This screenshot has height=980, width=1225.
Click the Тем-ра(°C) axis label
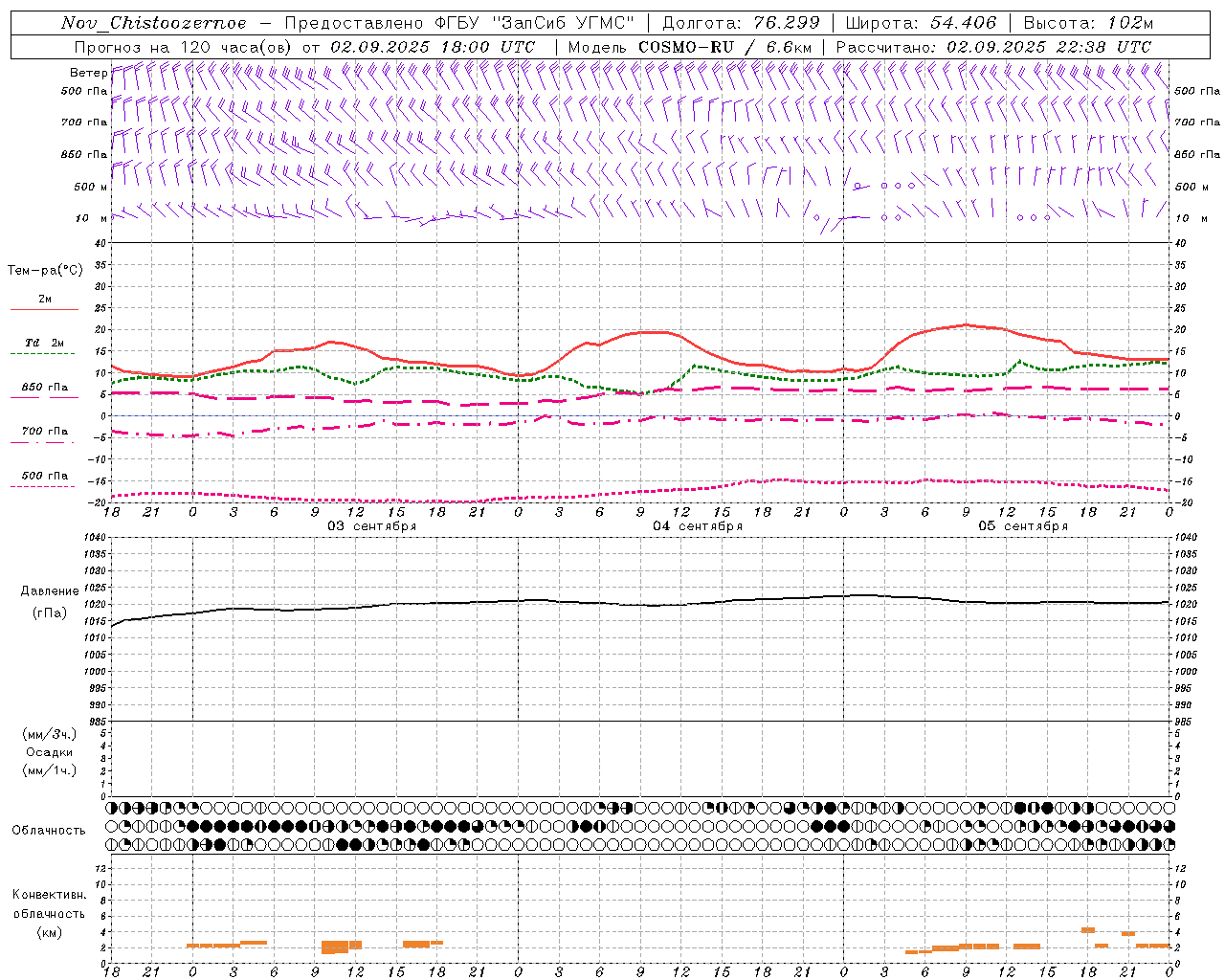pos(45,271)
